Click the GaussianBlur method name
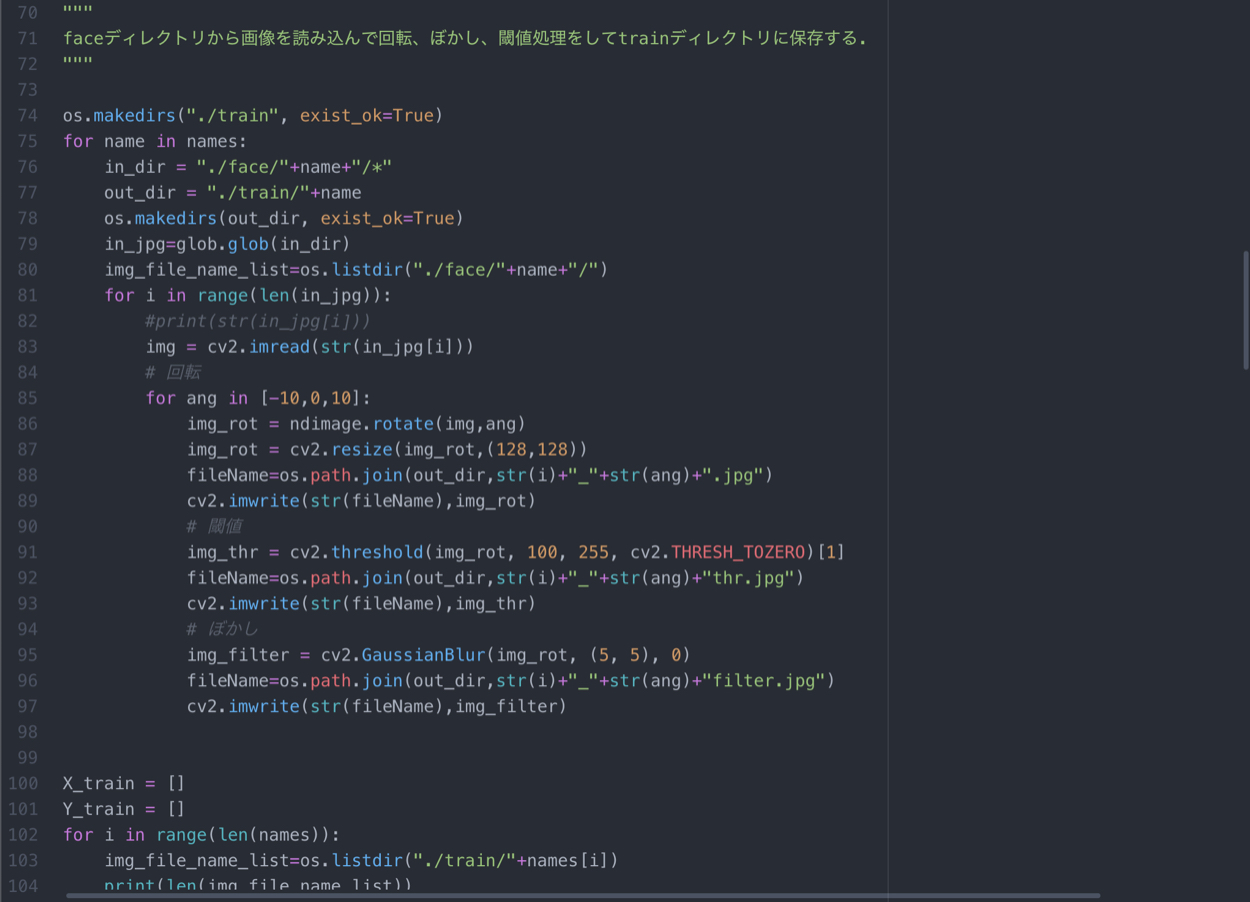The width and height of the screenshot is (1250, 902). [423, 655]
